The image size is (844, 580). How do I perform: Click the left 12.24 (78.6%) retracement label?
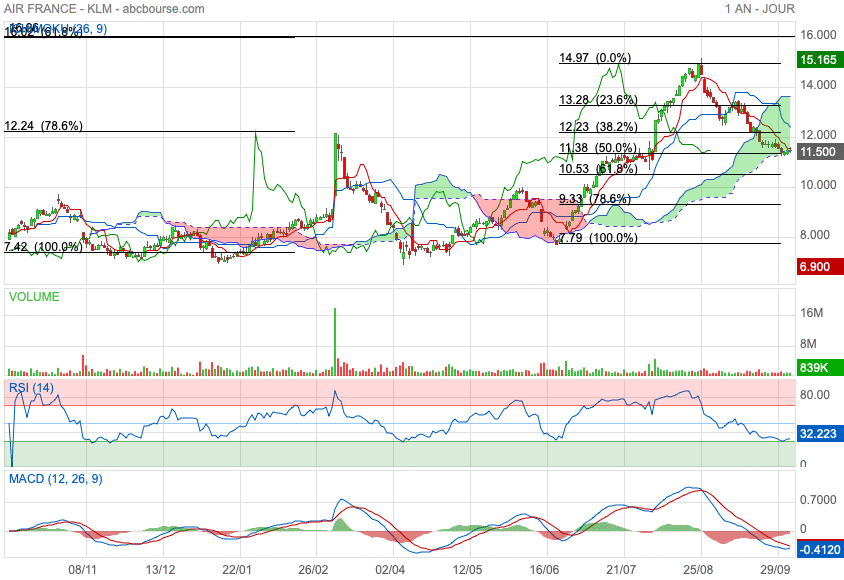pyautogui.click(x=44, y=126)
